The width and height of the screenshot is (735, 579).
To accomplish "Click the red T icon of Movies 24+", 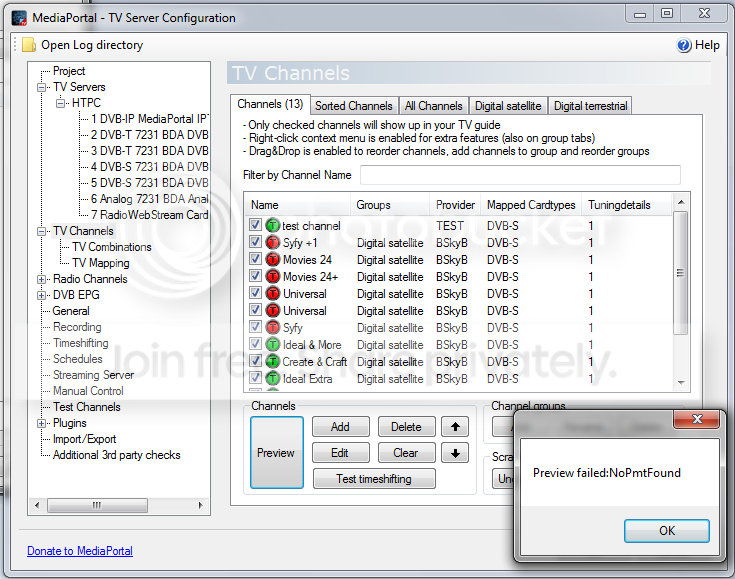I will [x=272, y=276].
